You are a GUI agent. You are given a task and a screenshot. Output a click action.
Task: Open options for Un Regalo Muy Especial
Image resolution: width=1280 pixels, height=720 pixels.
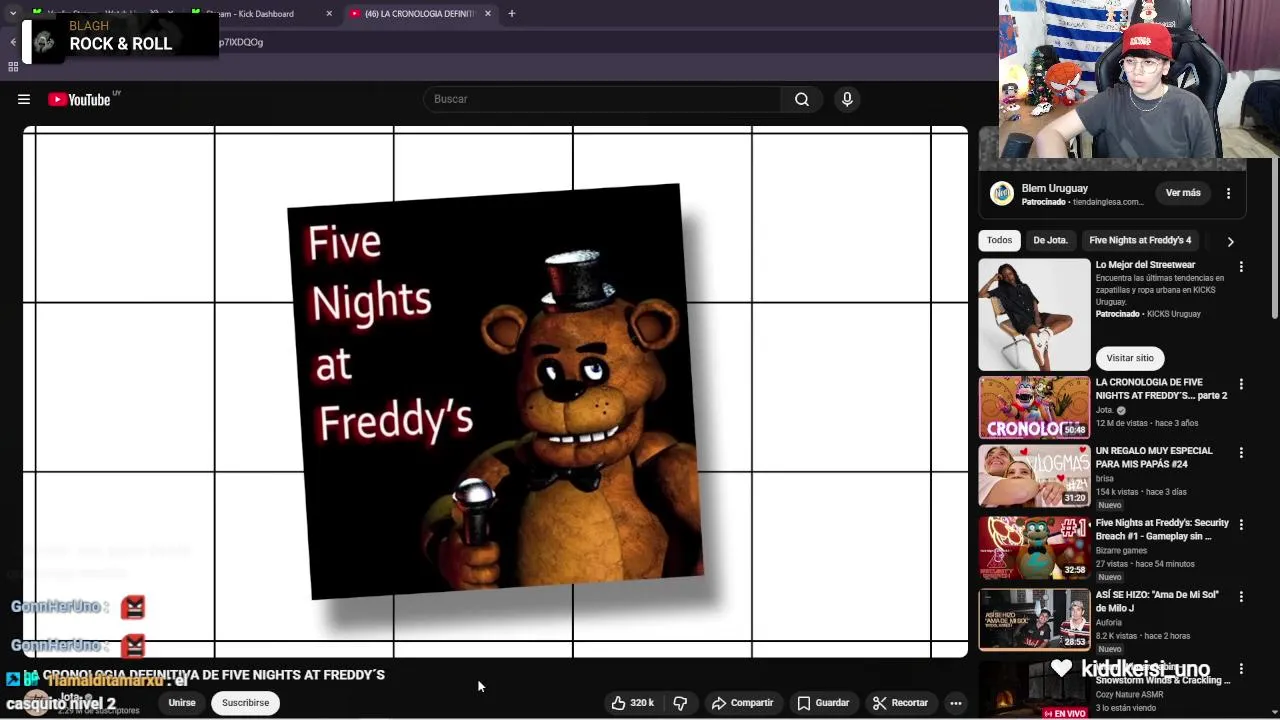pyautogui.click(x=1241, y=453)
